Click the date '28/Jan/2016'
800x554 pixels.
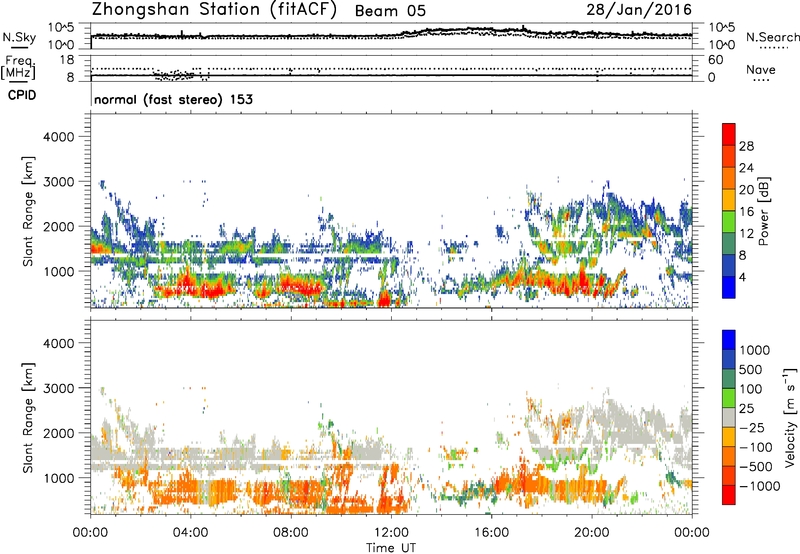pyautogui.click(x=639, y=10)
